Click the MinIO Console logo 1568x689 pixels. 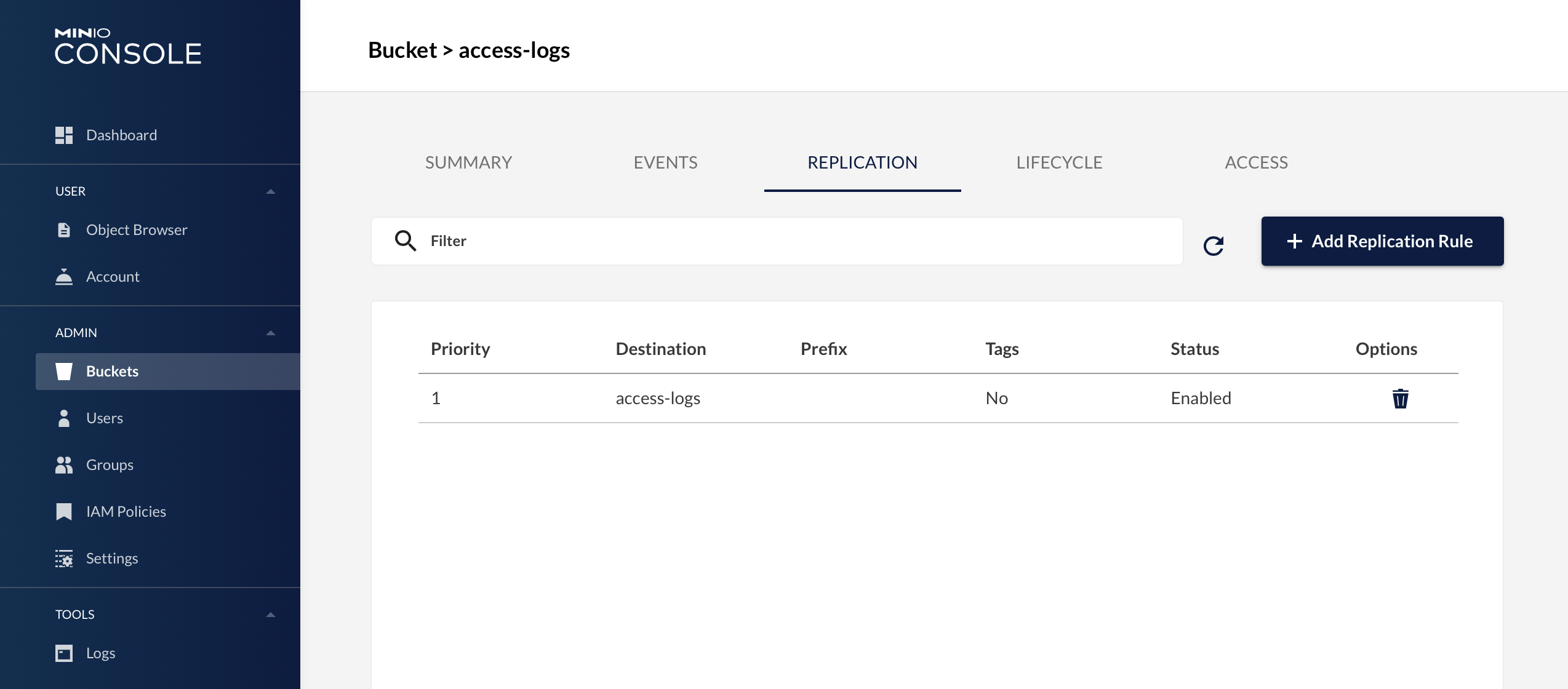tap(128, 46)
